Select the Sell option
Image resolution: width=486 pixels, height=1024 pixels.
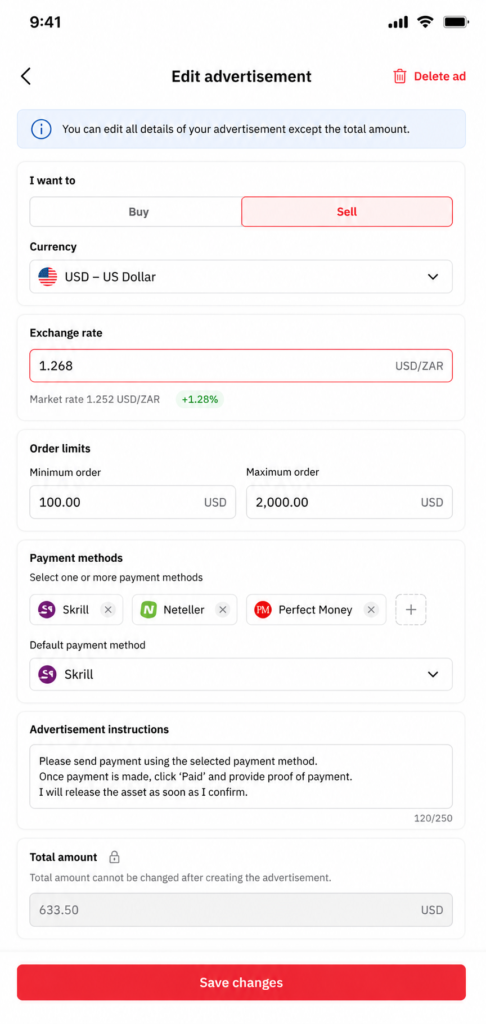[x=347, y=212]
